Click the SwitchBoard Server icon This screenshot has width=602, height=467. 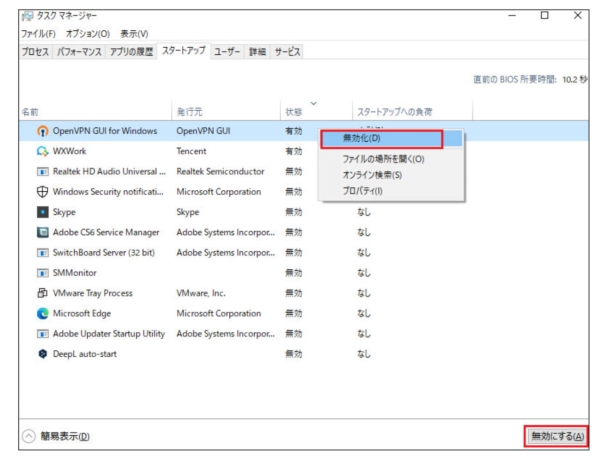click(x=42, y=253)
